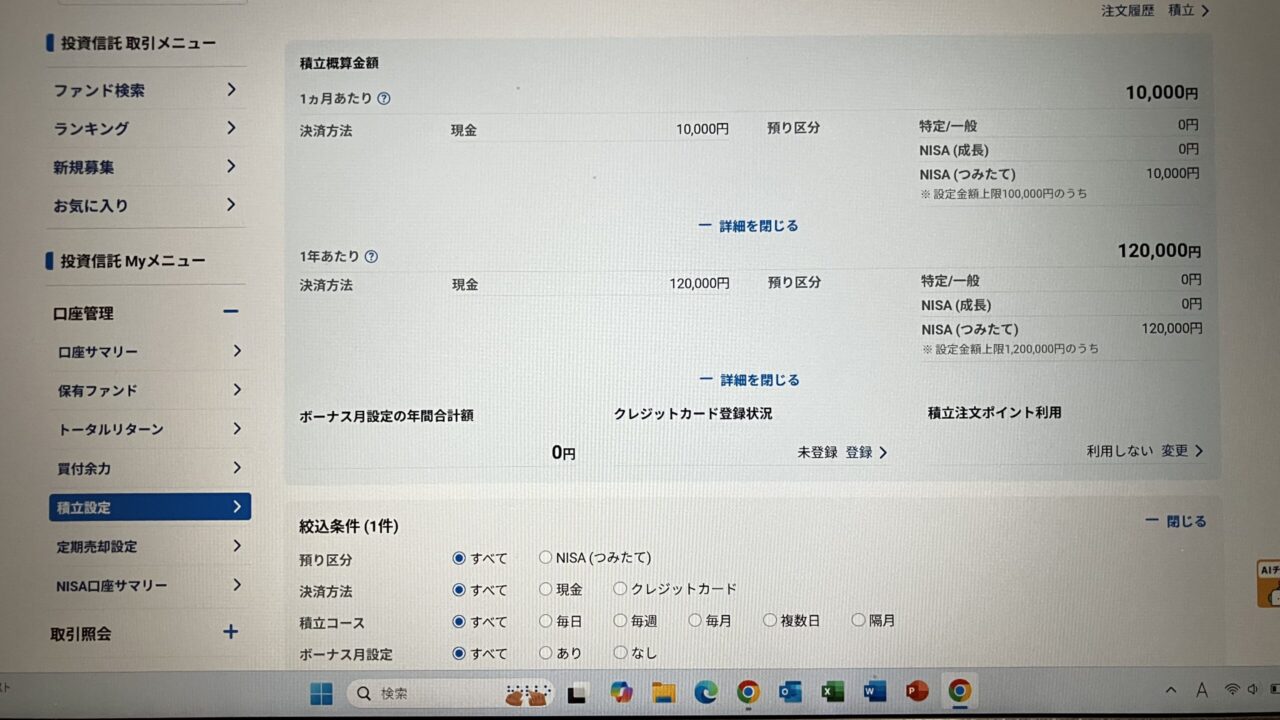The height and width of the screenshot is (720, 1280).
Task: Select あり for ボーナス月設定 filter
Action: tap(546, 653)
